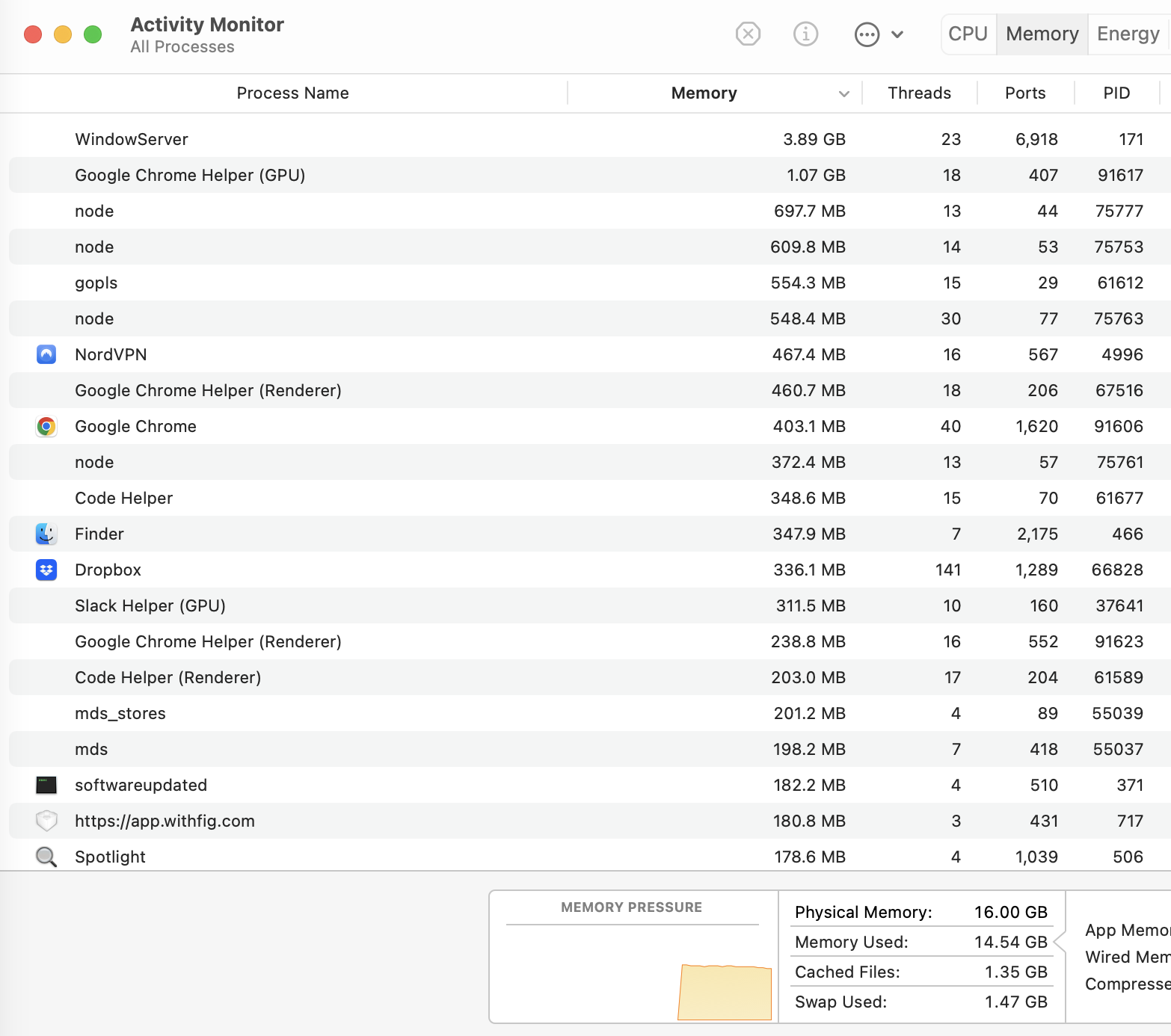Switch to the CPU tab
Image resolution: width=1171 pixels, height=1036 pixels.
[x=968, y=34]
